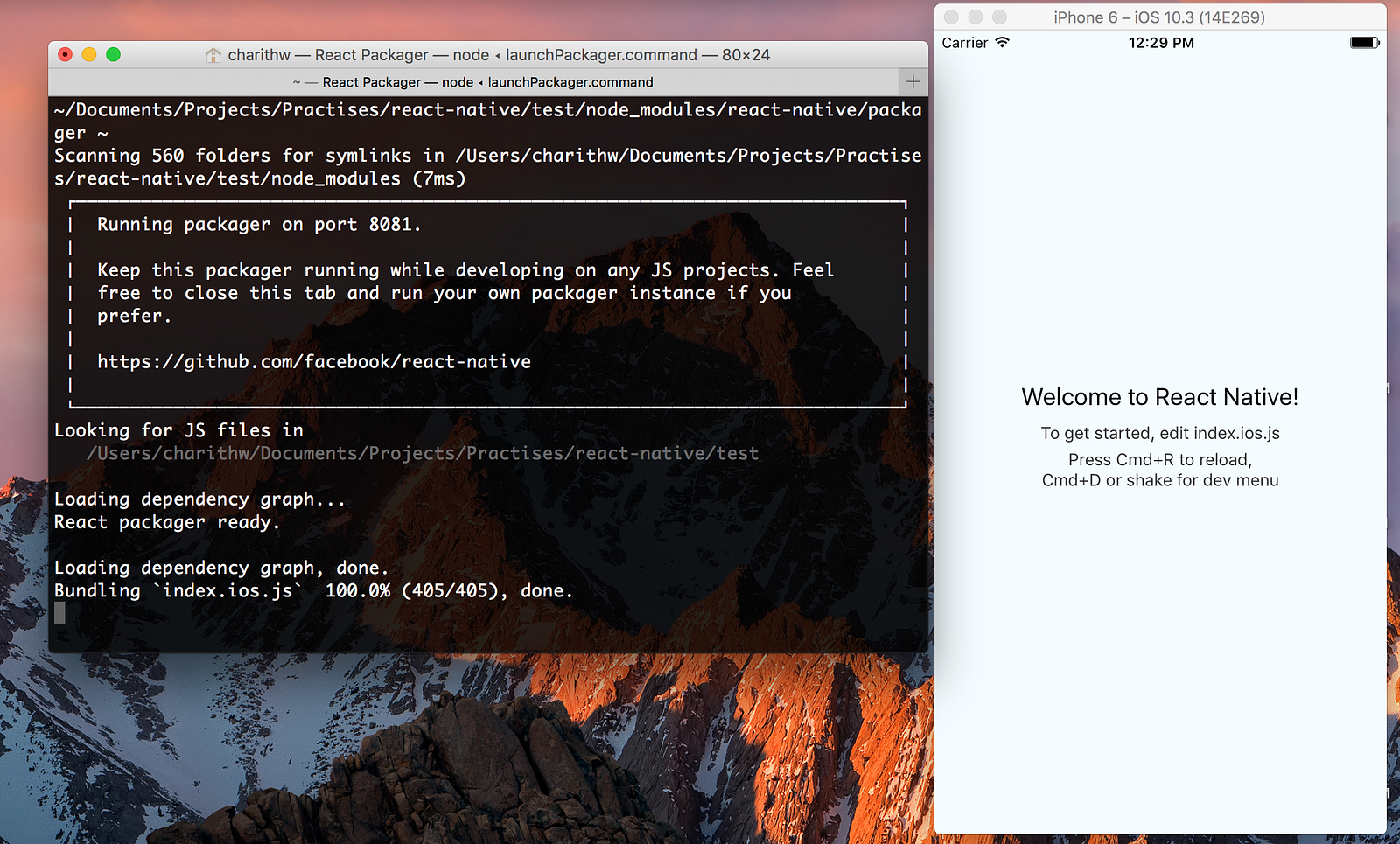The width and height of the screenshot is (1400, 844).
Task: Open the github.com/facebook/react-native URL in terminal
Action: [x=314, y=361]
